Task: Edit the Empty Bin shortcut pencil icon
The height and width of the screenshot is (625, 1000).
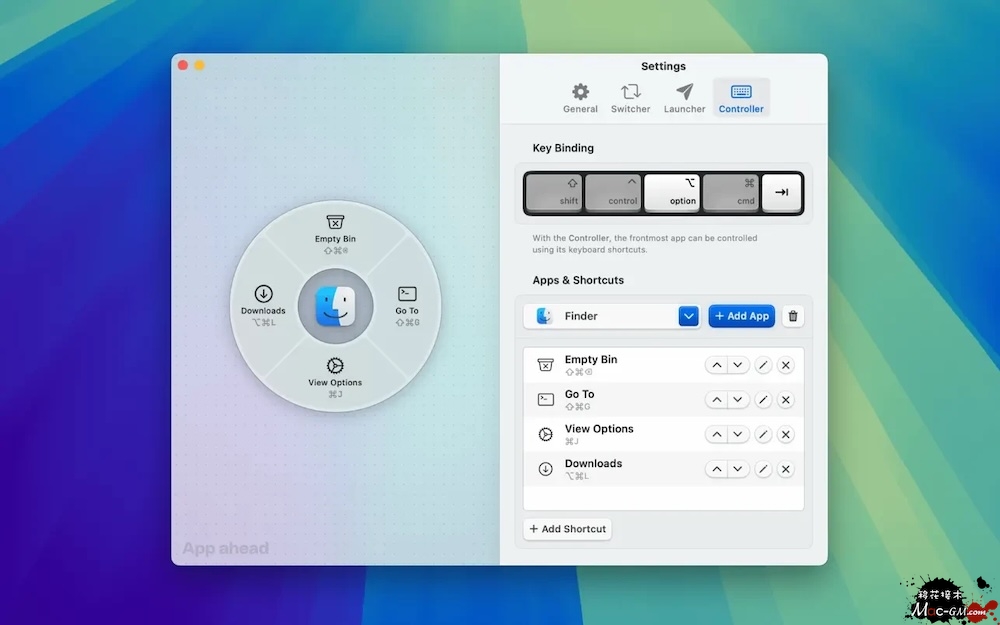Action: click(763, 365)
